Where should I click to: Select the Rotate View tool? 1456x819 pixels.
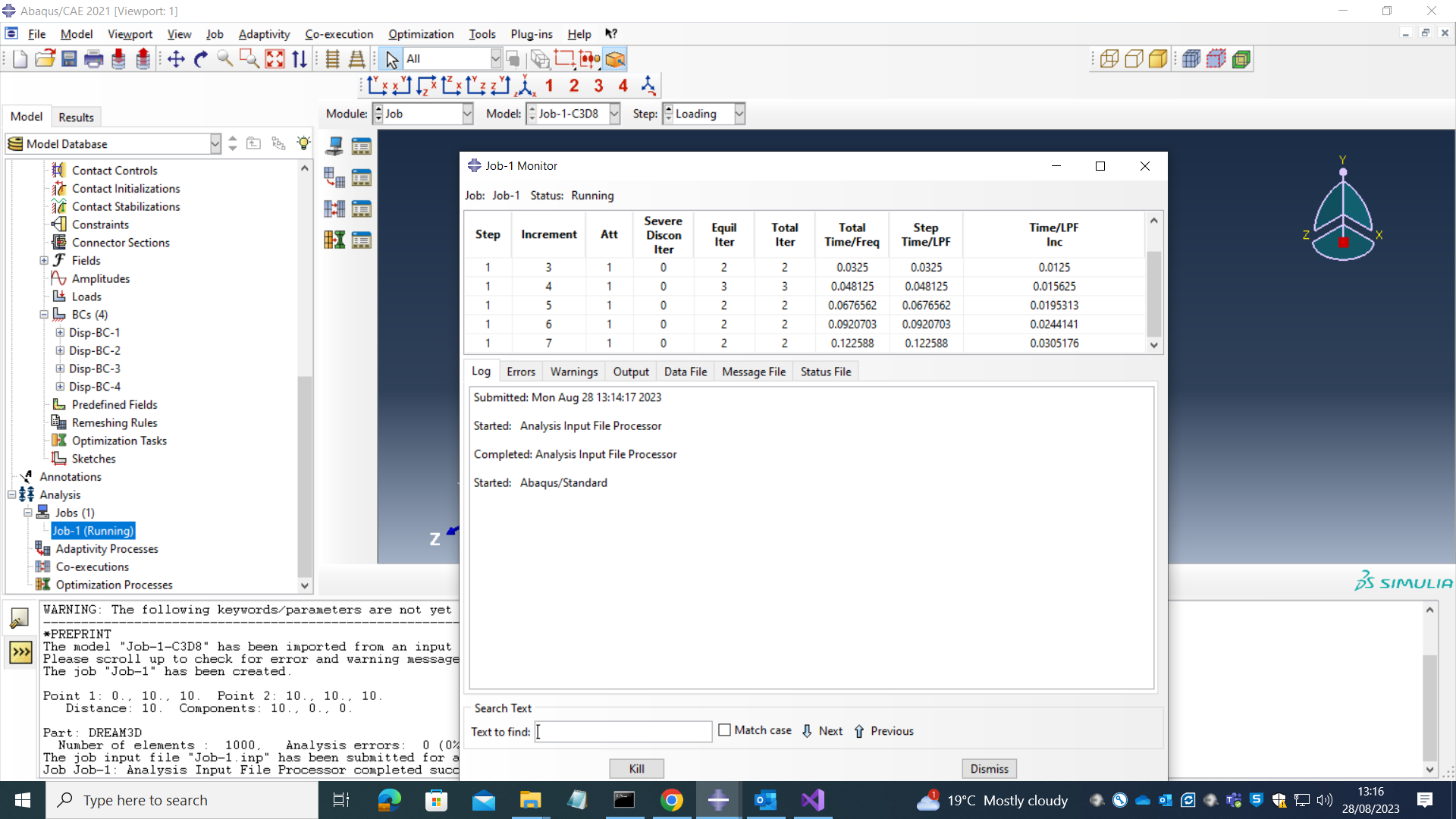pyautogui.click(x=200, y=59)
